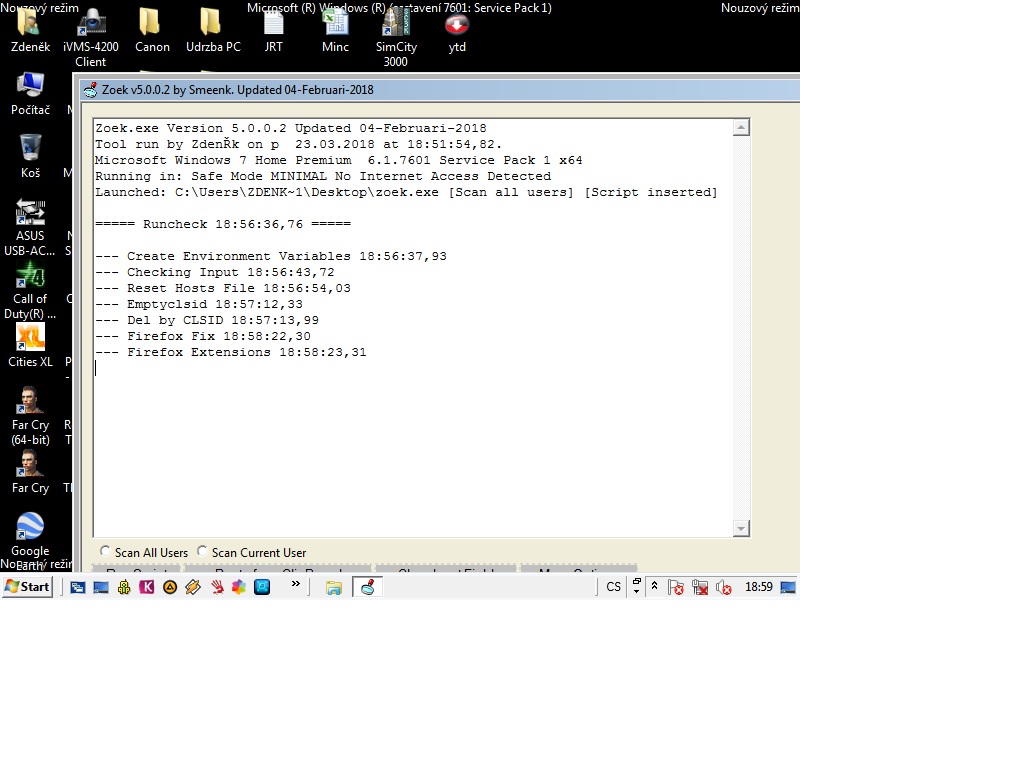Open the Udrzba PC folder
1024x768 pixels.
213,29
